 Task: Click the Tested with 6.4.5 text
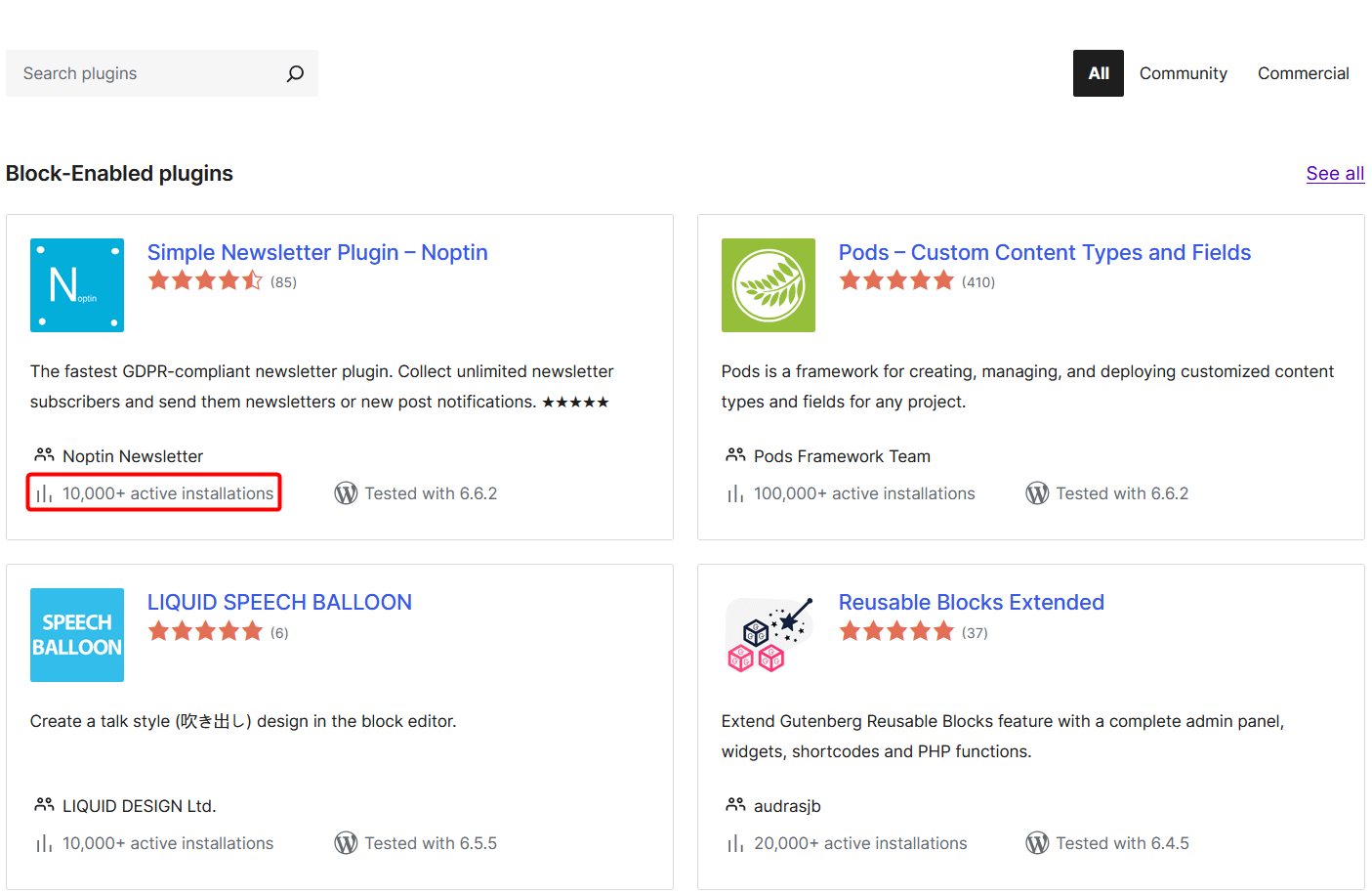[1122, 843]
